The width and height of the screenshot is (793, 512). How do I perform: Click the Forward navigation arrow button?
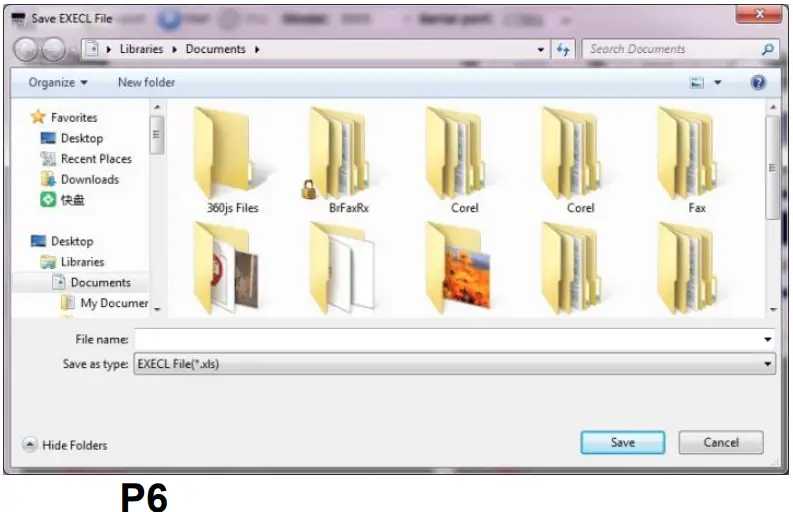click(54, 50)
